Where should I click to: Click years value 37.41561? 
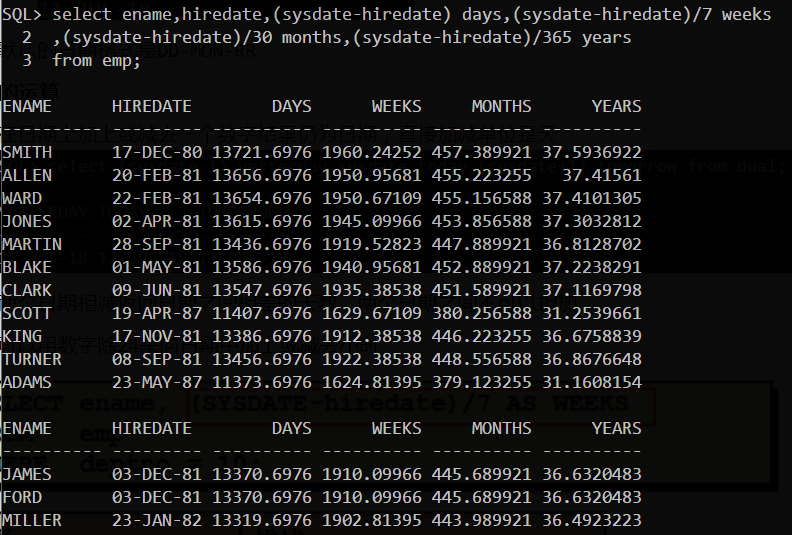pos(602,175)
